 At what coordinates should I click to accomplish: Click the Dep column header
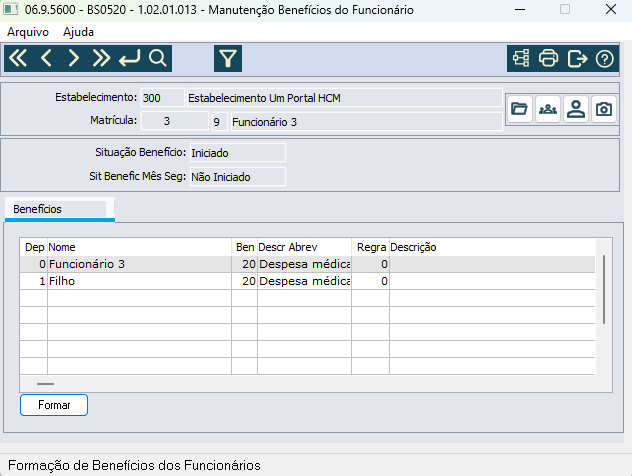pos(34,247)
